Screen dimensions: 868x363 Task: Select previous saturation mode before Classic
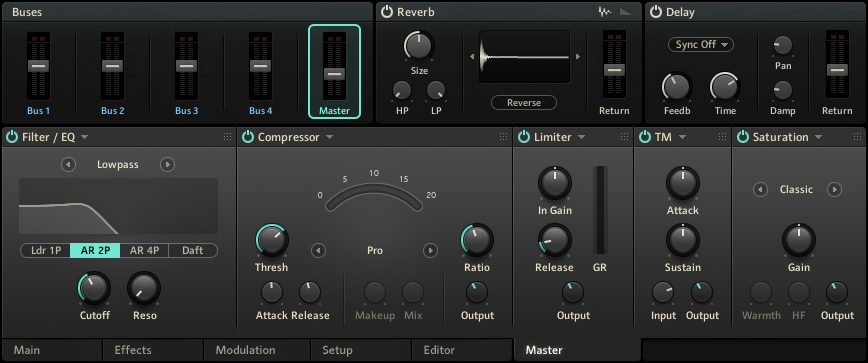point(760,190)
